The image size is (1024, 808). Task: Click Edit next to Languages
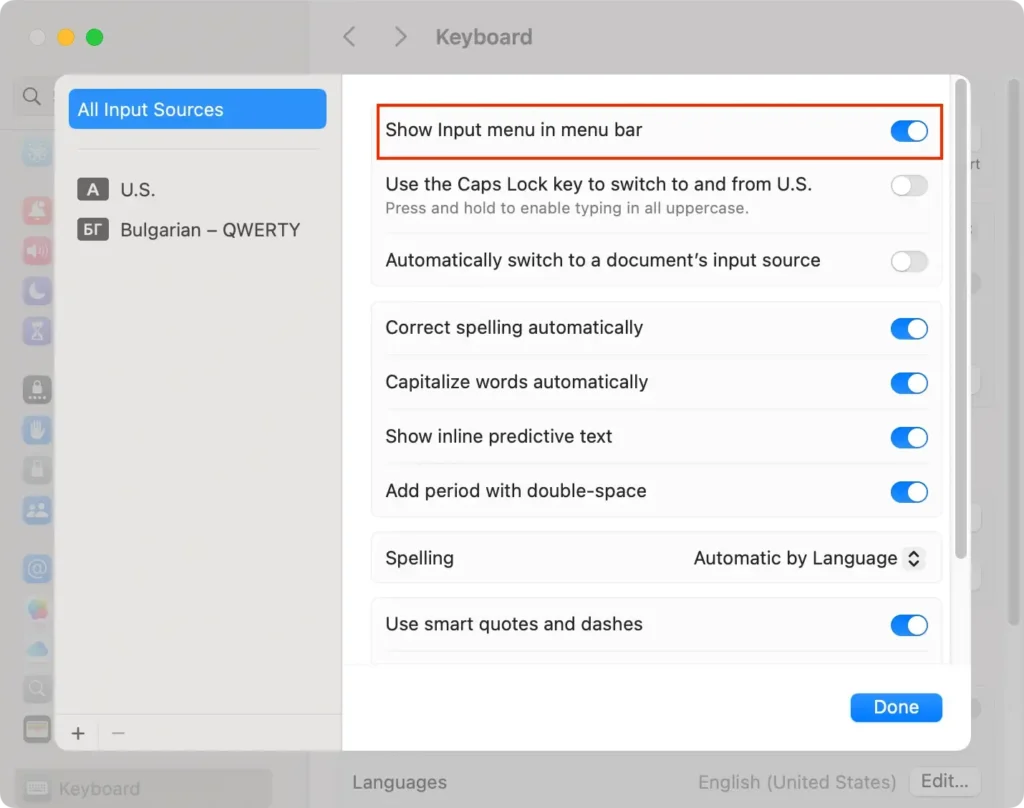coord(945,782)
